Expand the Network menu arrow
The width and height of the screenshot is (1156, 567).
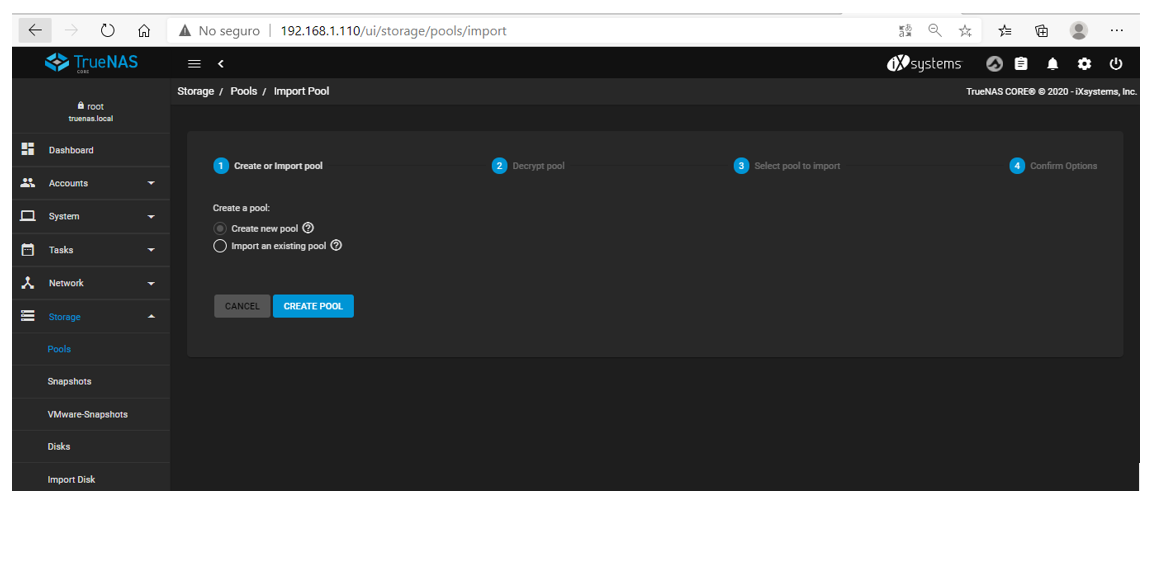[x=151, y=283]
